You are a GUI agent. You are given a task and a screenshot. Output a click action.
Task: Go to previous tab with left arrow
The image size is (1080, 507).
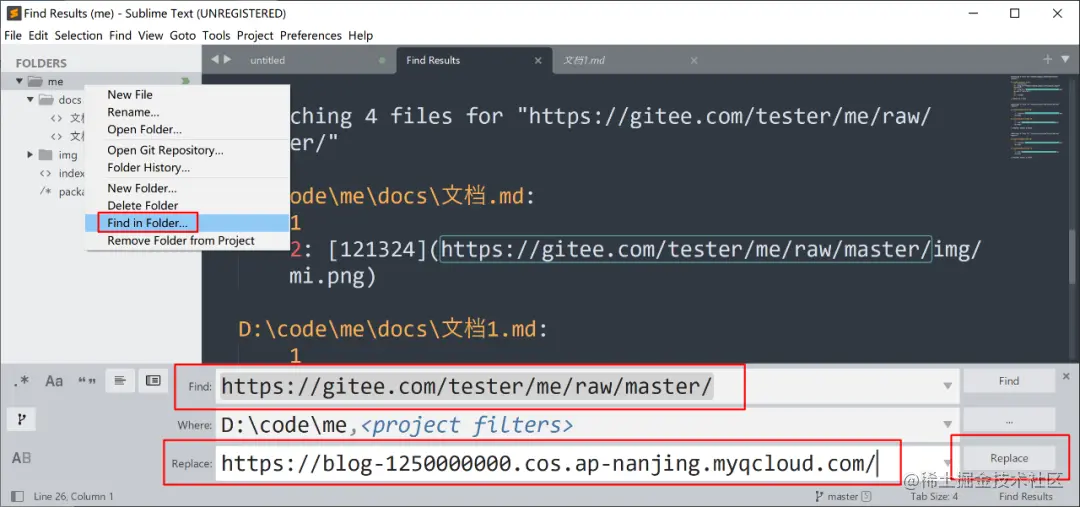[x=214, y=60]
